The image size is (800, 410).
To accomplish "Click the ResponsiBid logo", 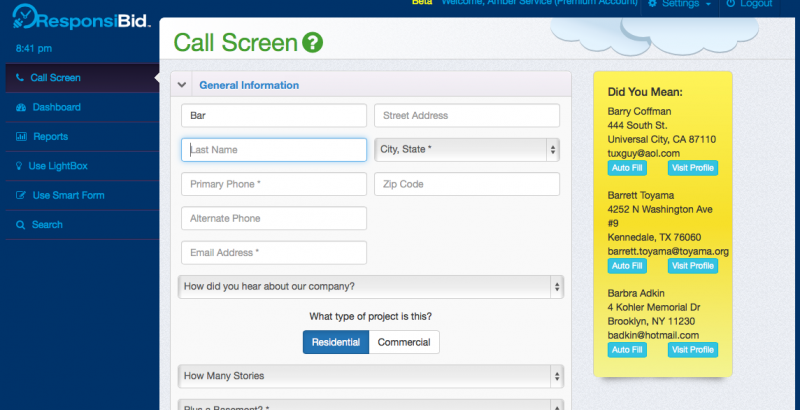I will click(82, 17).
